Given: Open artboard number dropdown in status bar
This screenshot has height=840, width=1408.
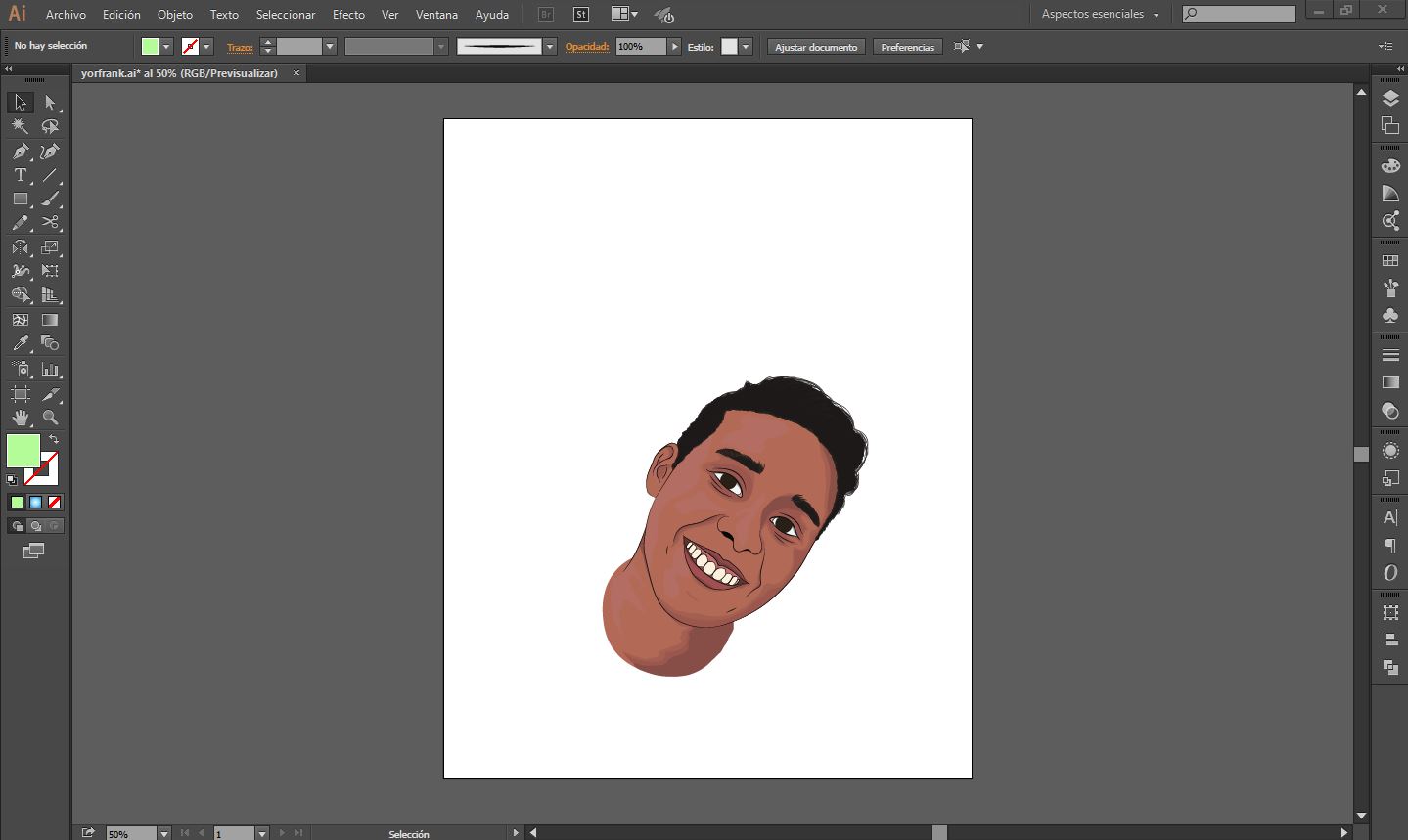Looking at the screenshot, I should click(x=261, y=833).
